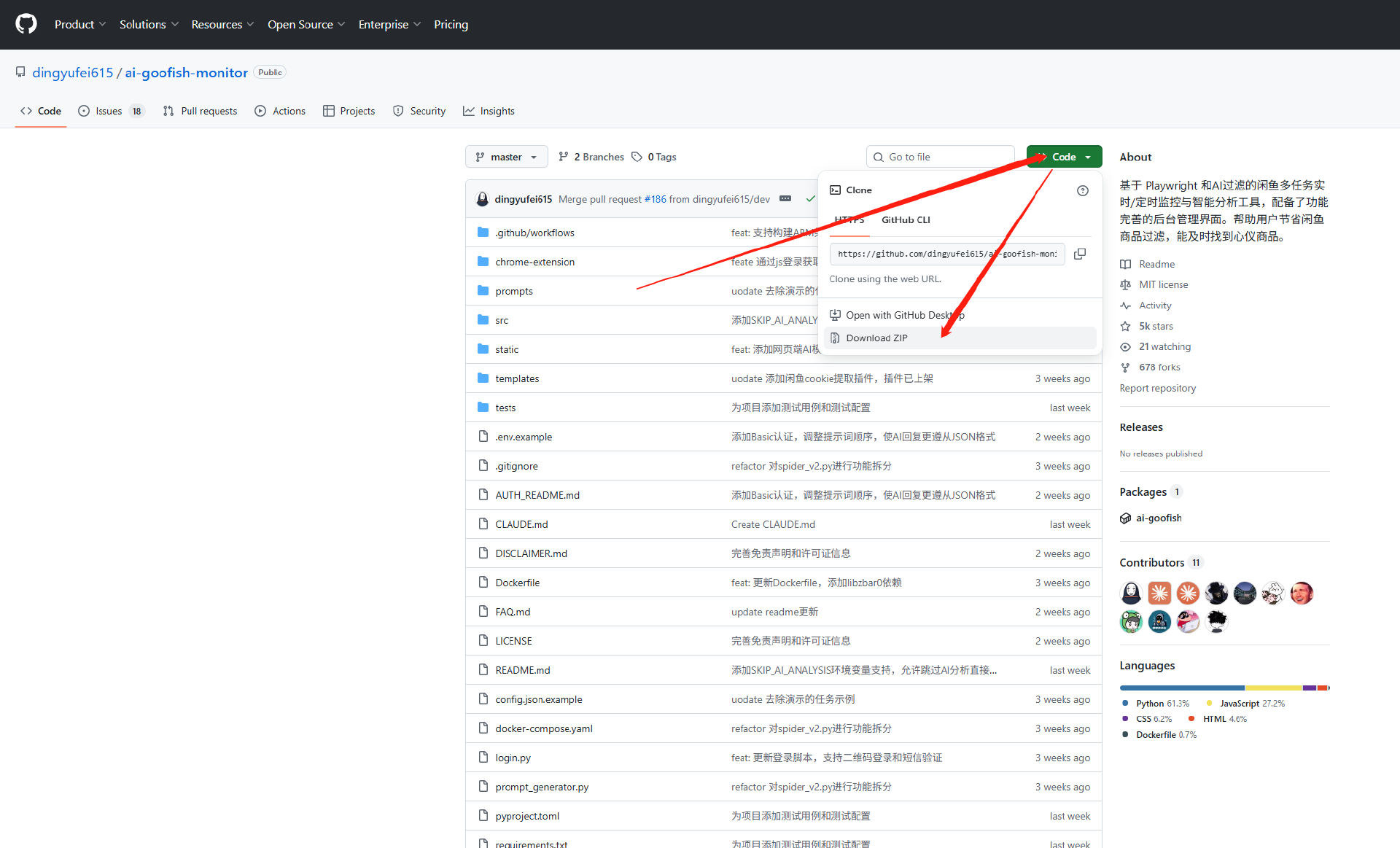Screen dimensions: 1400x848
Task: Click the login.py file icon
Action: click(483, 758)
